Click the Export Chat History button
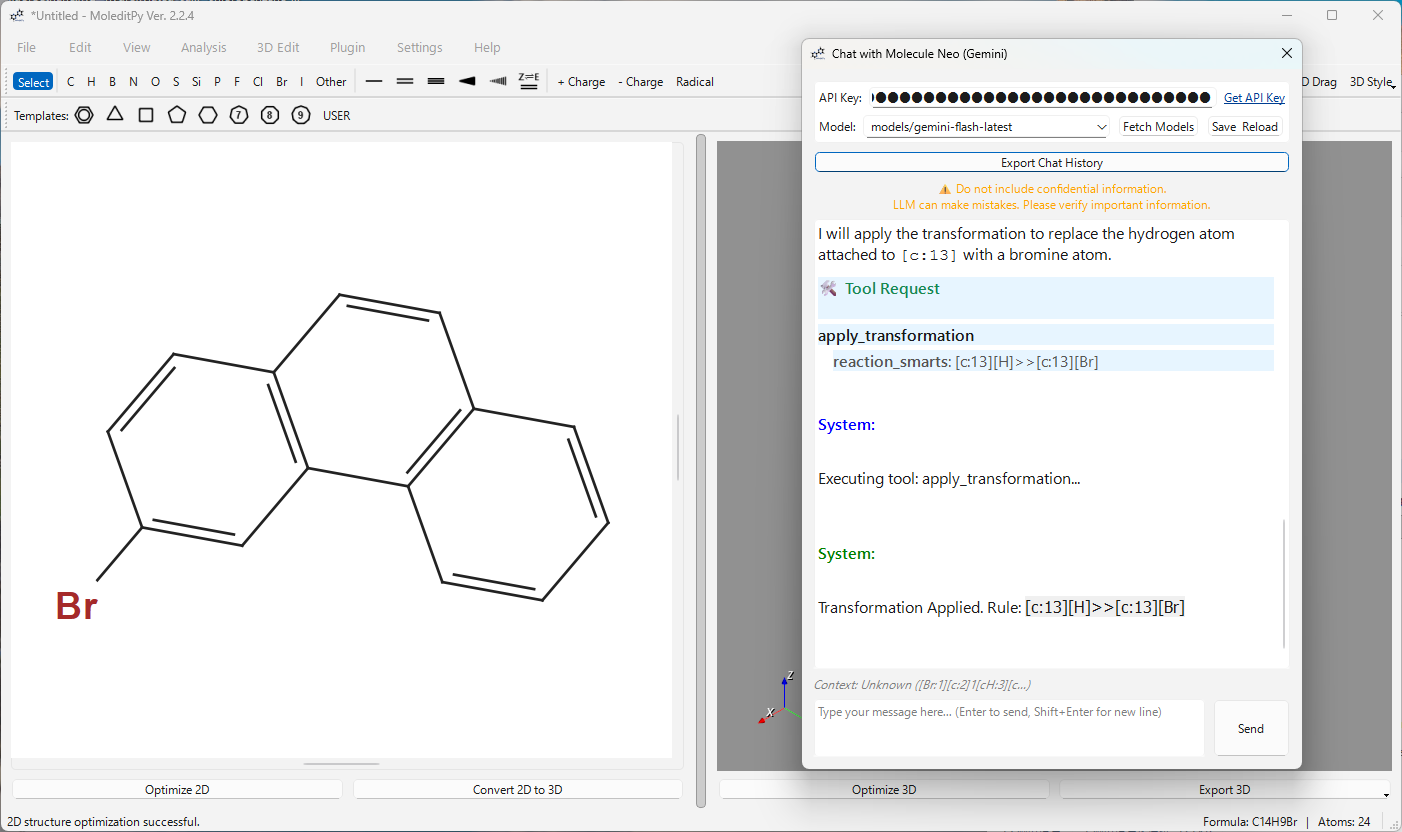This screenshot has height=832, width=1402. (x=1051, y=162)
